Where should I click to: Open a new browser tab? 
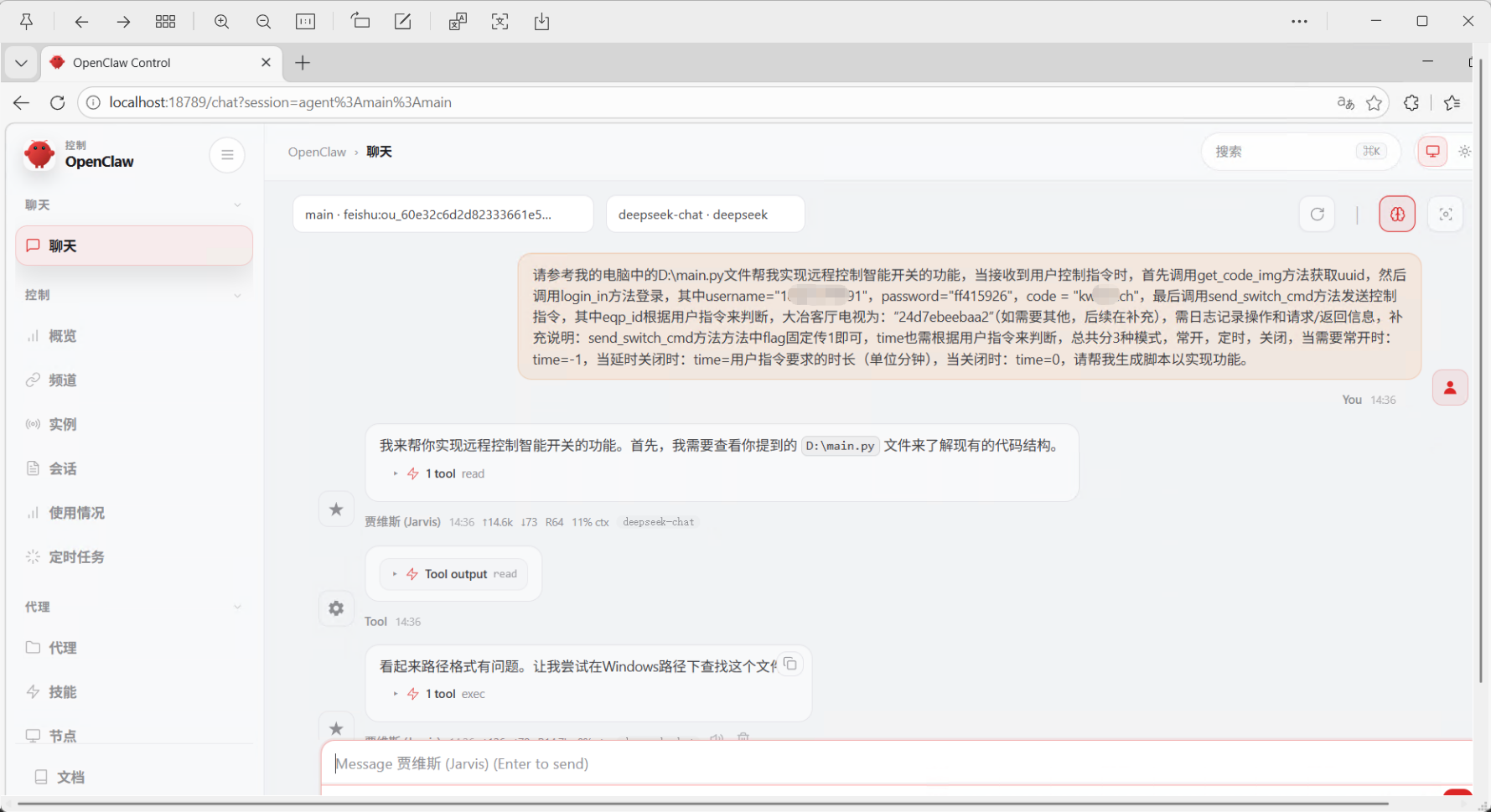tap(303, 63)
